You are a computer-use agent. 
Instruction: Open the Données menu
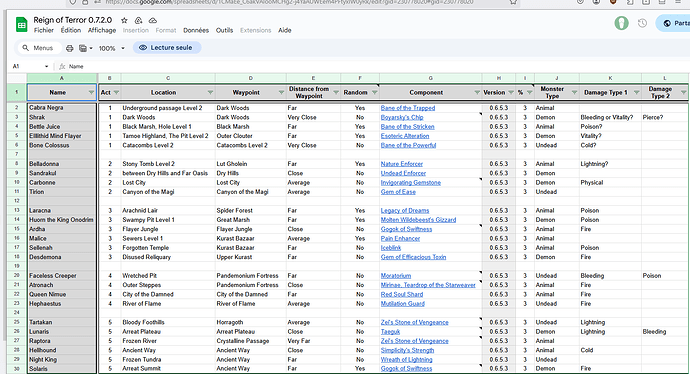click(x=196, y=30)
